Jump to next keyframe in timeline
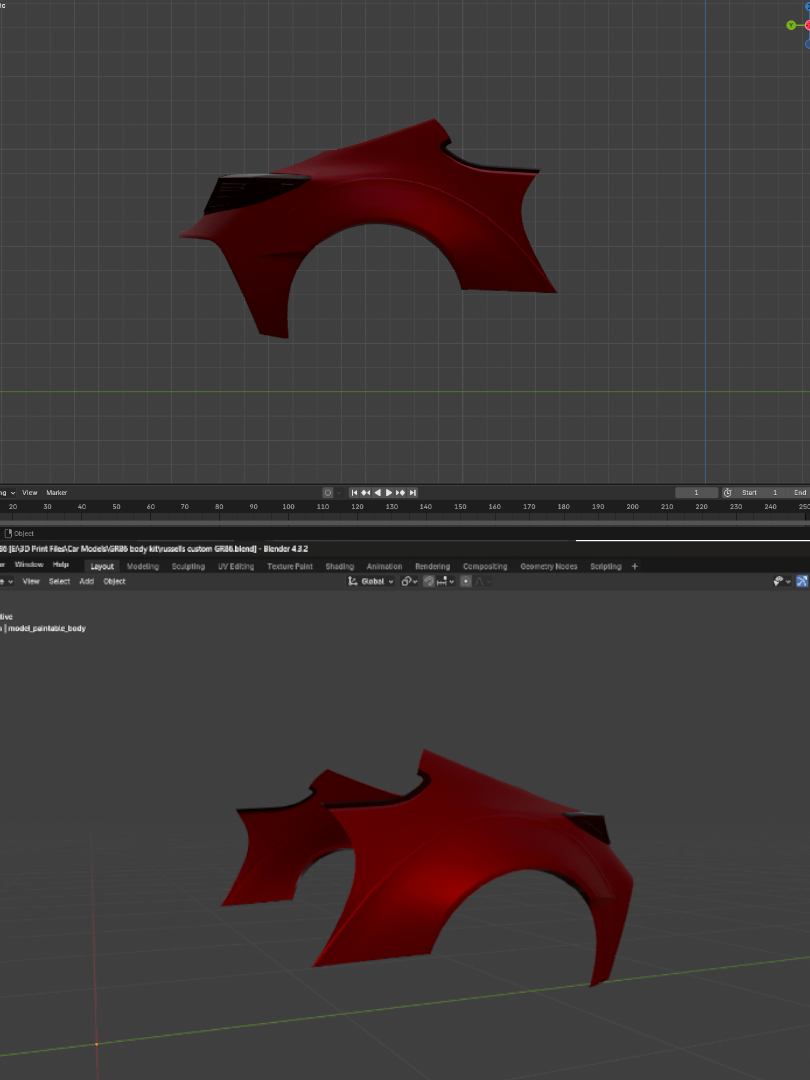This screenshot has height=1080, width=810. [x=401, y=493]
